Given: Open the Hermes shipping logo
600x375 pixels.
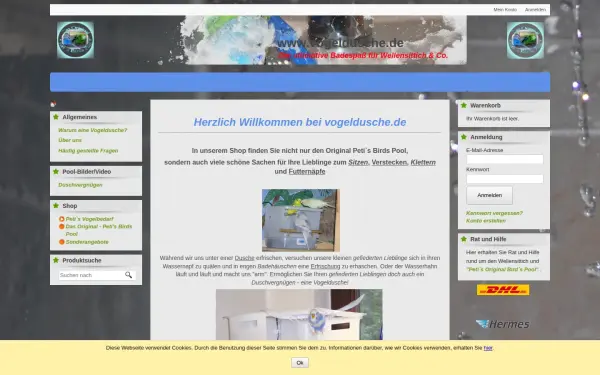Looking at the screenshot, I should click(x=503, y=324).
